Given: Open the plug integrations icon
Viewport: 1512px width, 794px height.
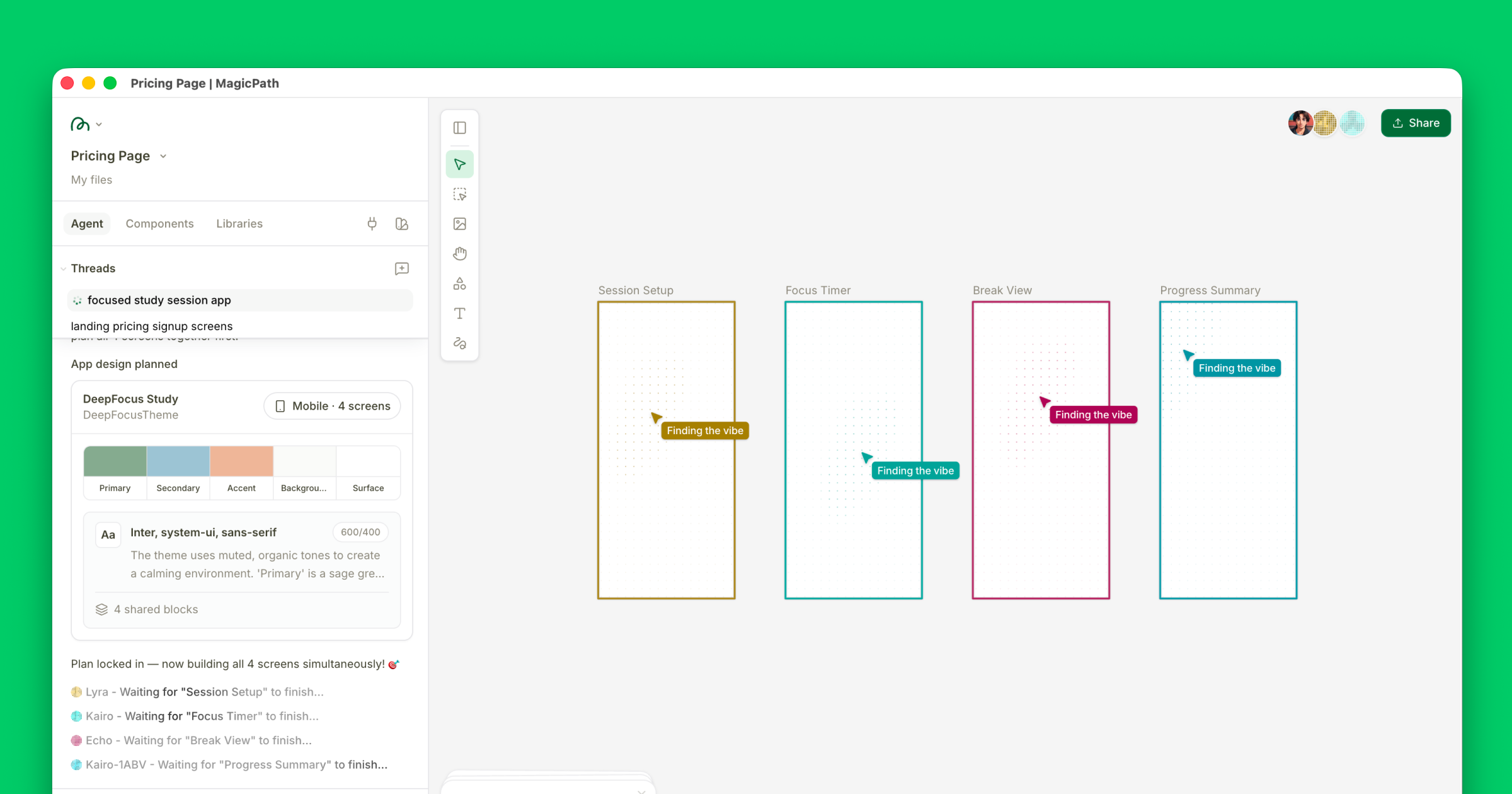Looking at the screenshot, I should 372,224.
